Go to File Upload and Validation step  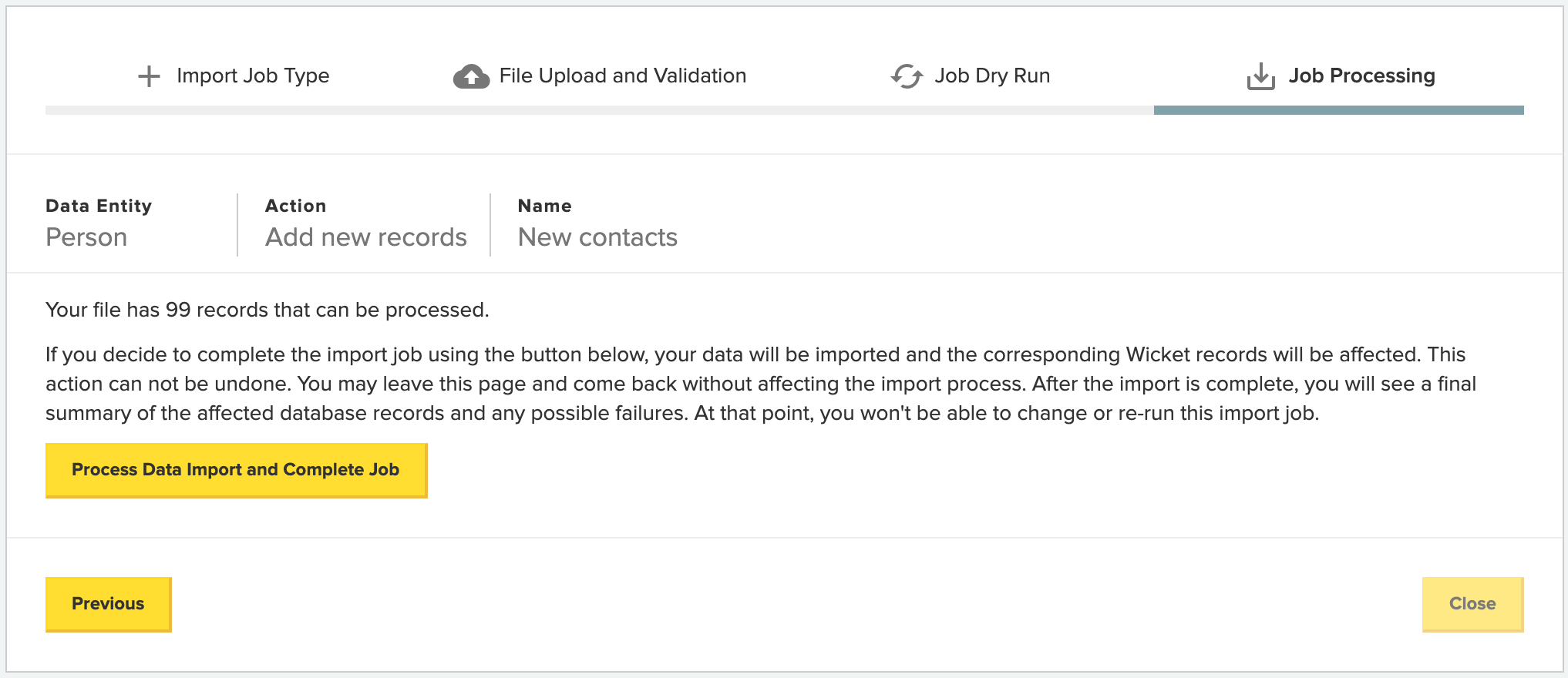coord(623,76)
